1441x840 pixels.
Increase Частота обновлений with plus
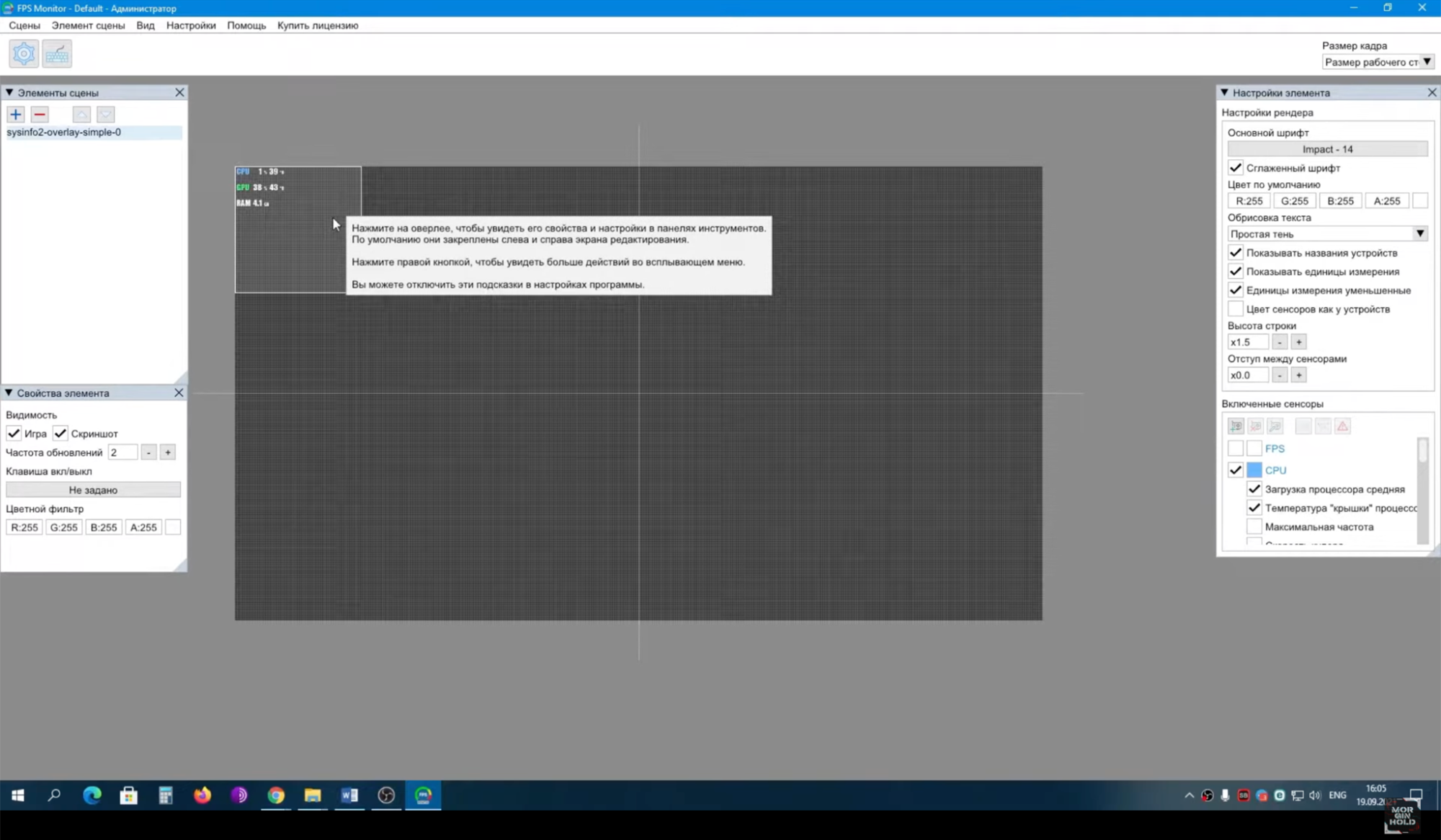point(168,452)
